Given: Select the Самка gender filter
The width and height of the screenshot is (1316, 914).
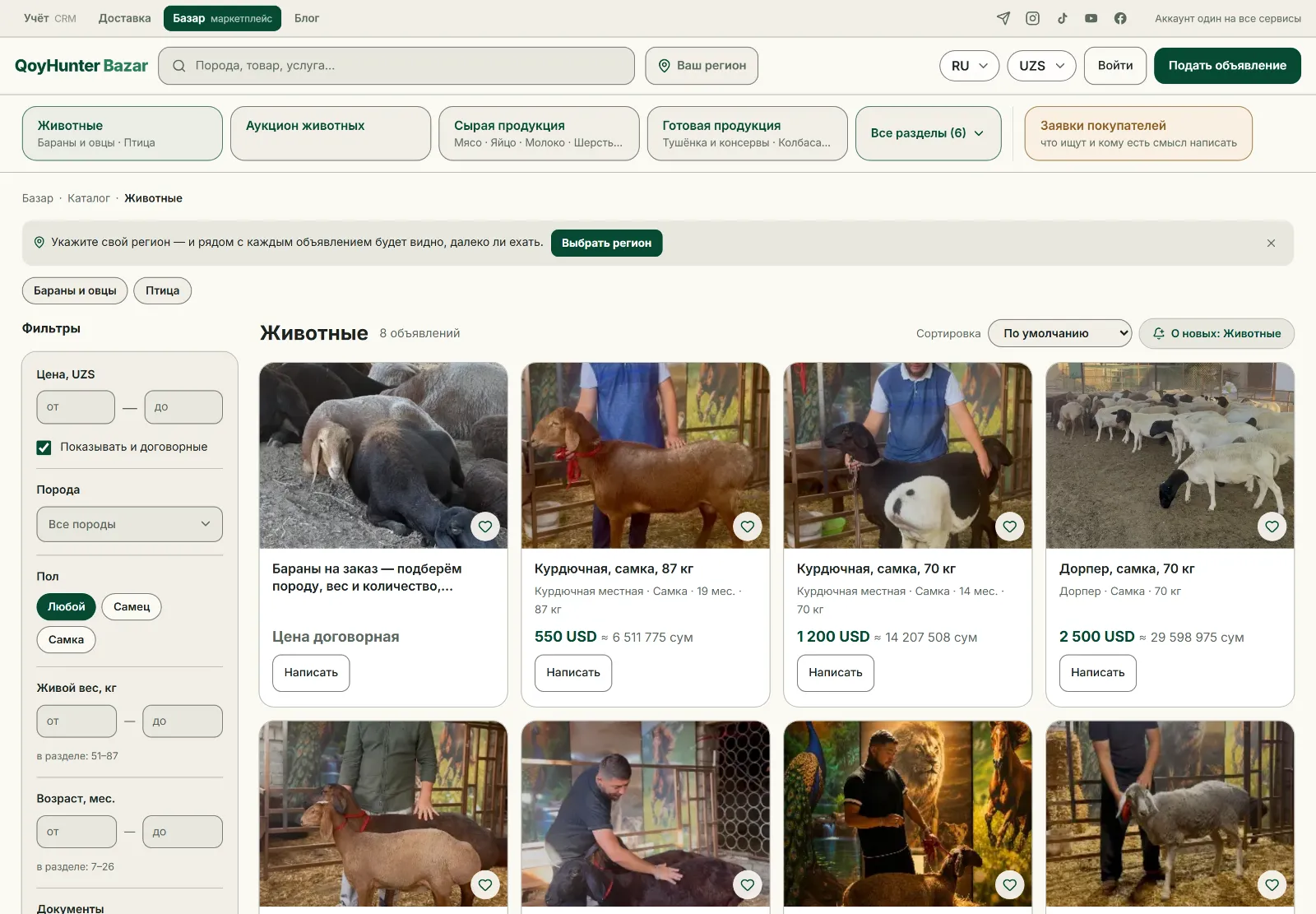Looking at the screenshot, I should [x=66, y=640].
